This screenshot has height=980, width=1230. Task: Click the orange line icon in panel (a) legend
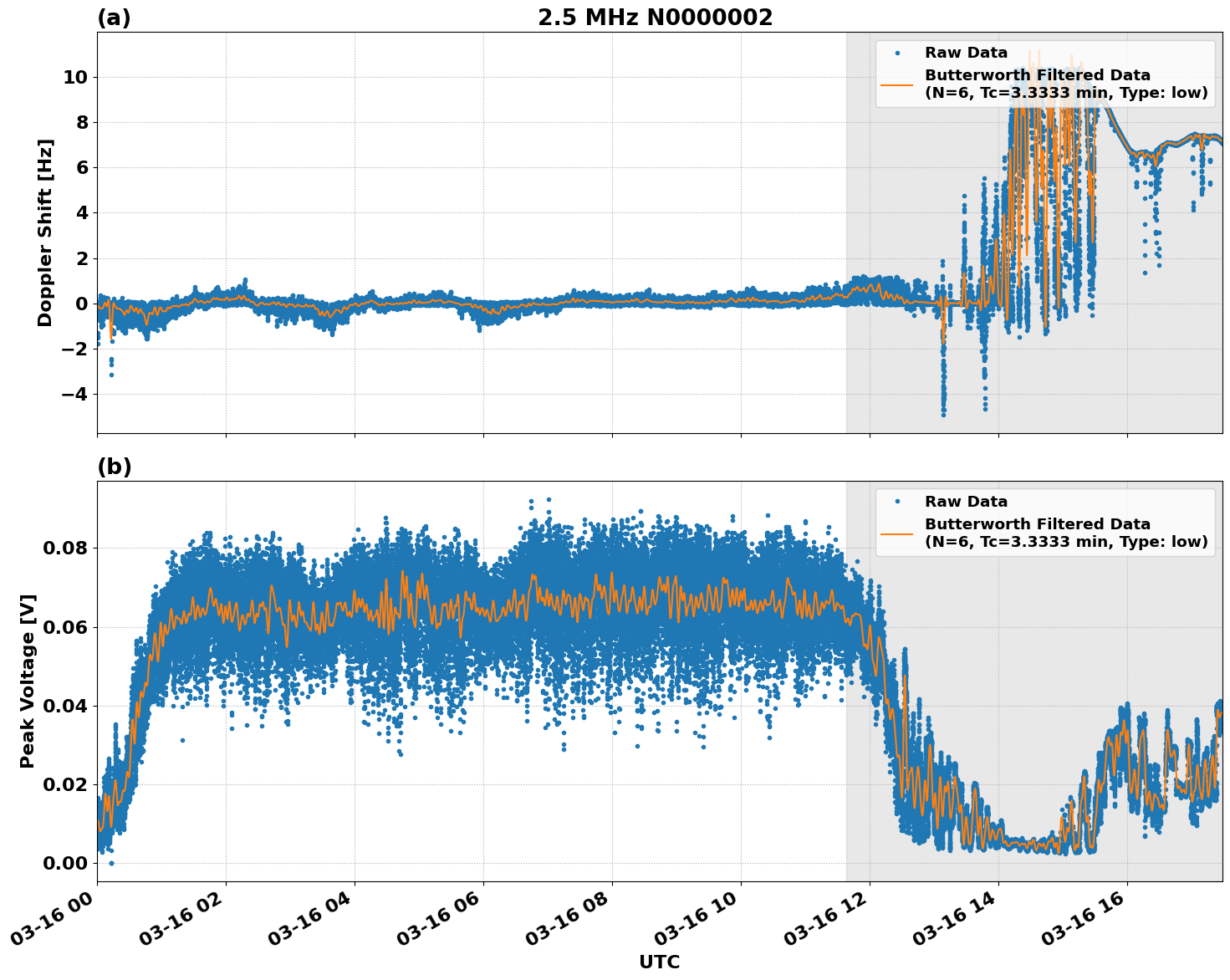899,84
